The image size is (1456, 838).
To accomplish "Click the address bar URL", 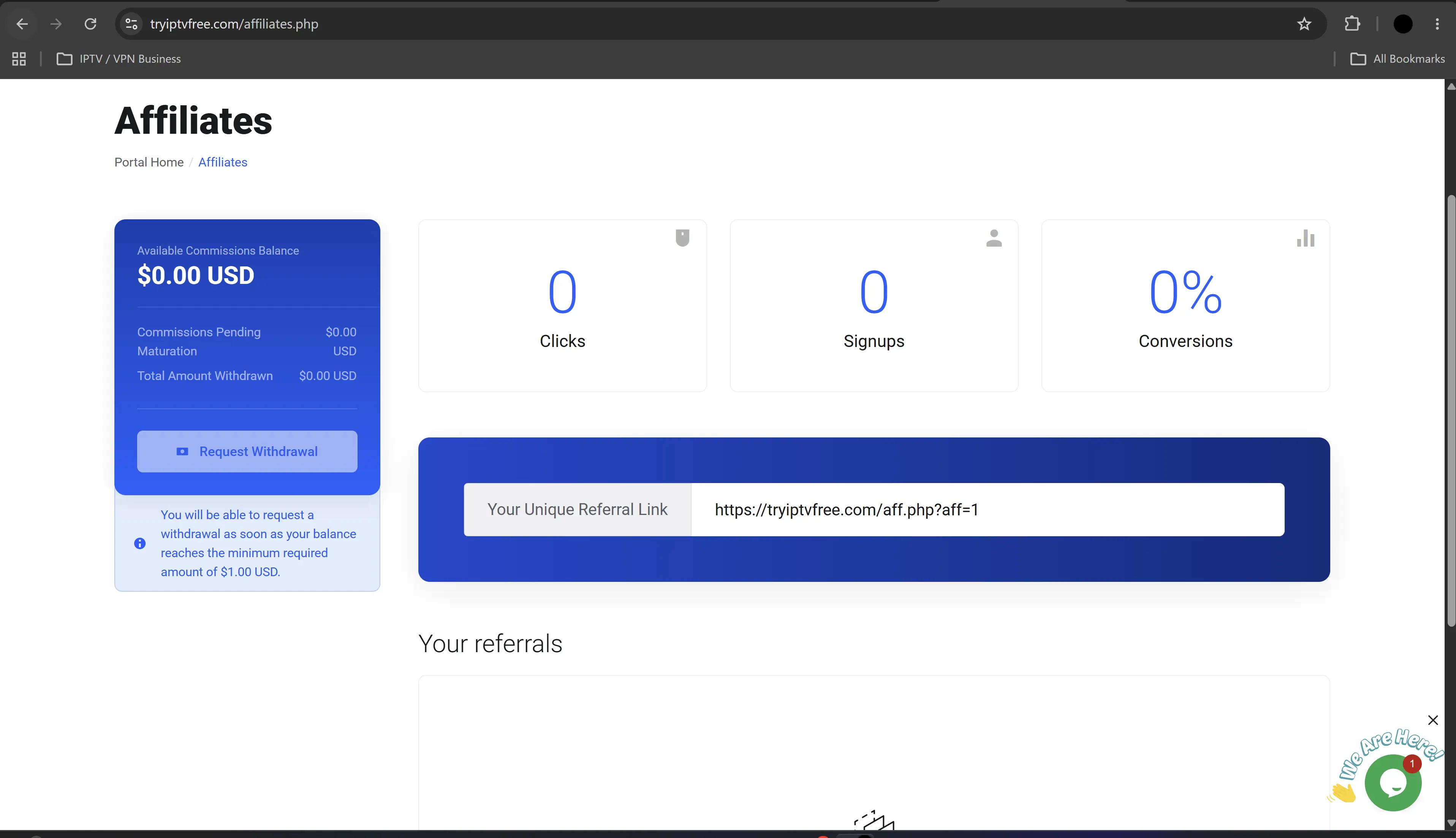I will tap(234, 24).
